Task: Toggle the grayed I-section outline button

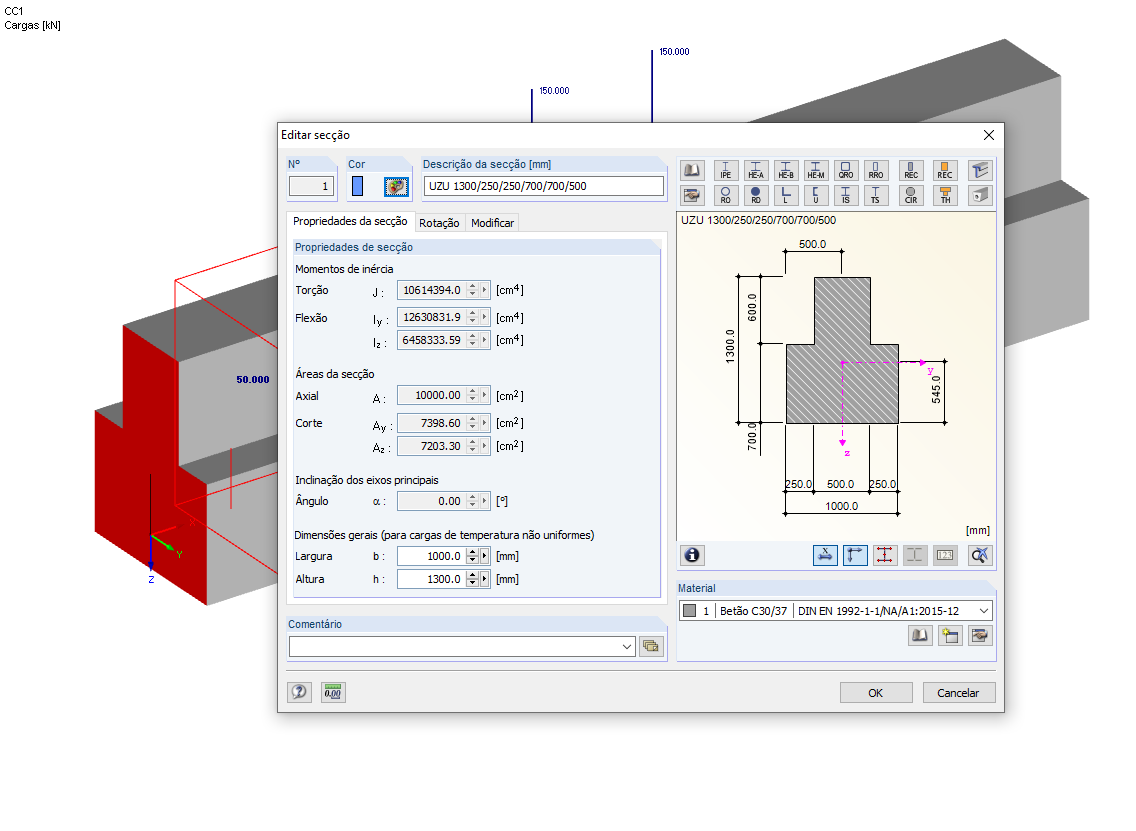Action: click(x=915, y=555)
